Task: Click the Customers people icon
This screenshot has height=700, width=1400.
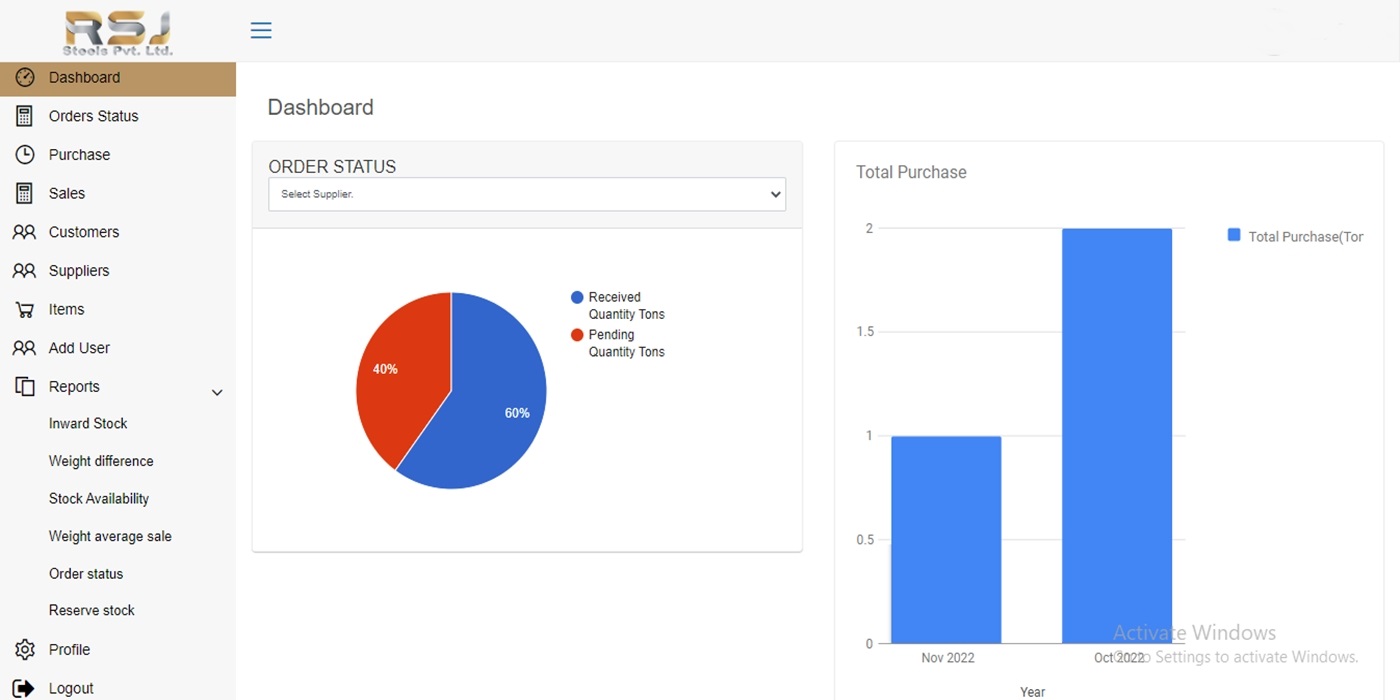Action: (25, 232)
